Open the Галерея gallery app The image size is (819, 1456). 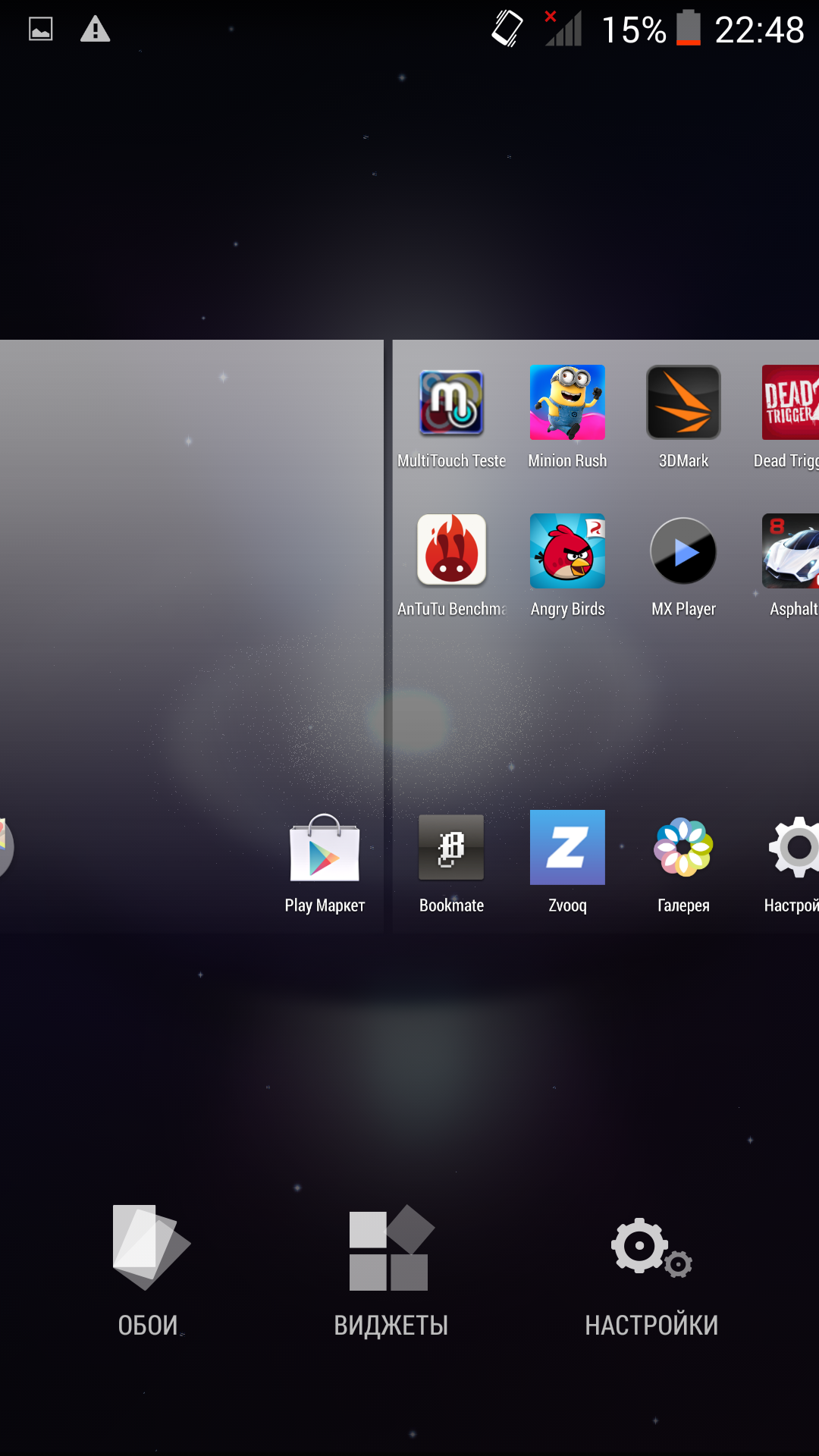click(x=683, y=847)
